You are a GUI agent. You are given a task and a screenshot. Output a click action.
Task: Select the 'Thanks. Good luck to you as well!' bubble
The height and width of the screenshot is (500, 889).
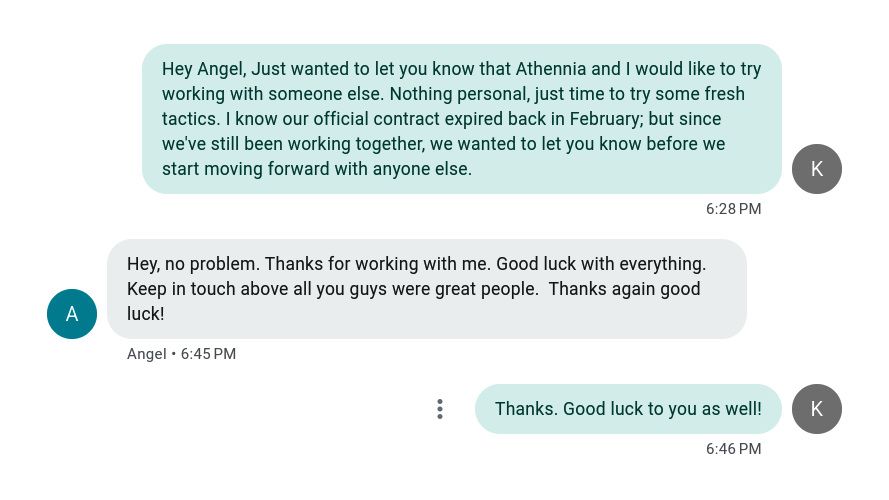click(x=627, y=409)
